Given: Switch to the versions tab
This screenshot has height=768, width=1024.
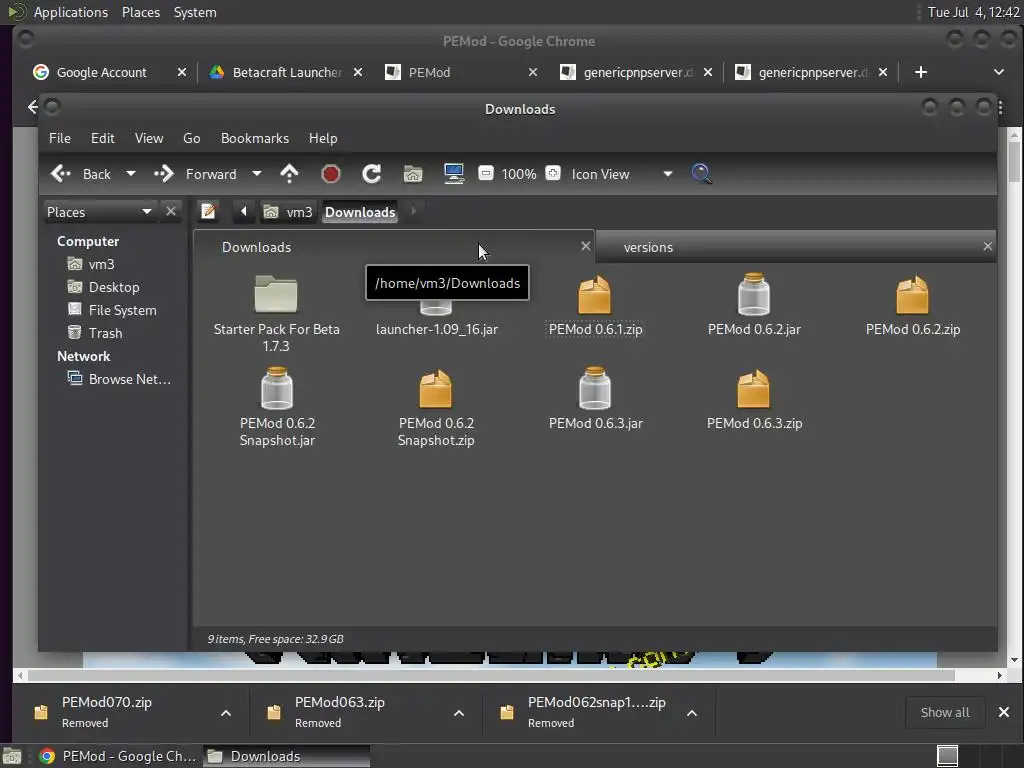Looking at the screenshot, I should (x=795, y=247).
